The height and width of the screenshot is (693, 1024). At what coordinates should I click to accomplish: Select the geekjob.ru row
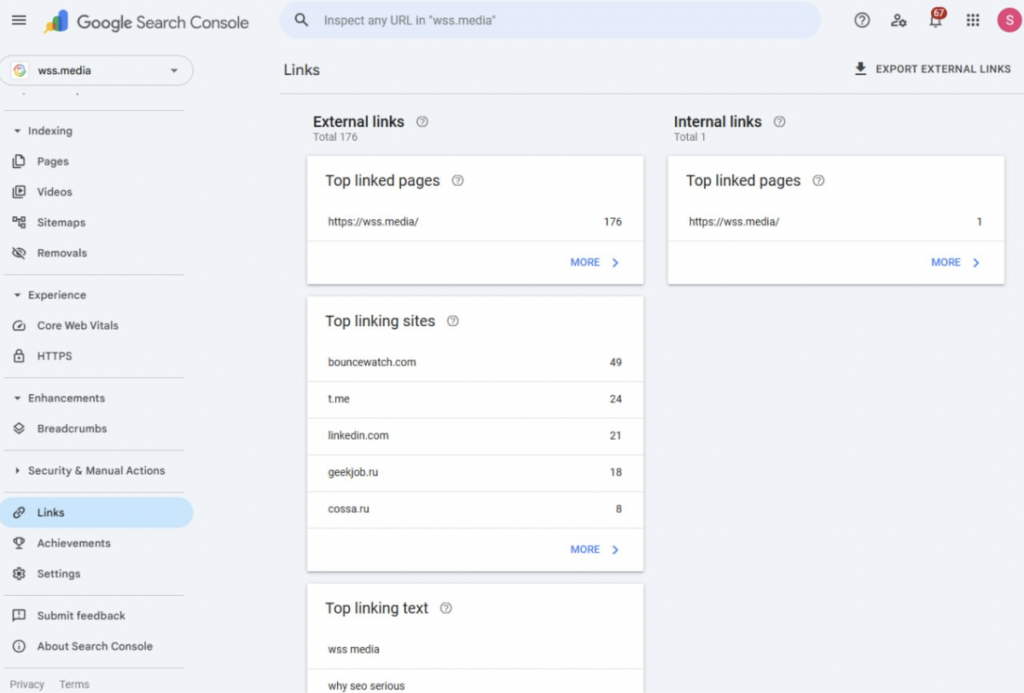(x=475, y=472)
